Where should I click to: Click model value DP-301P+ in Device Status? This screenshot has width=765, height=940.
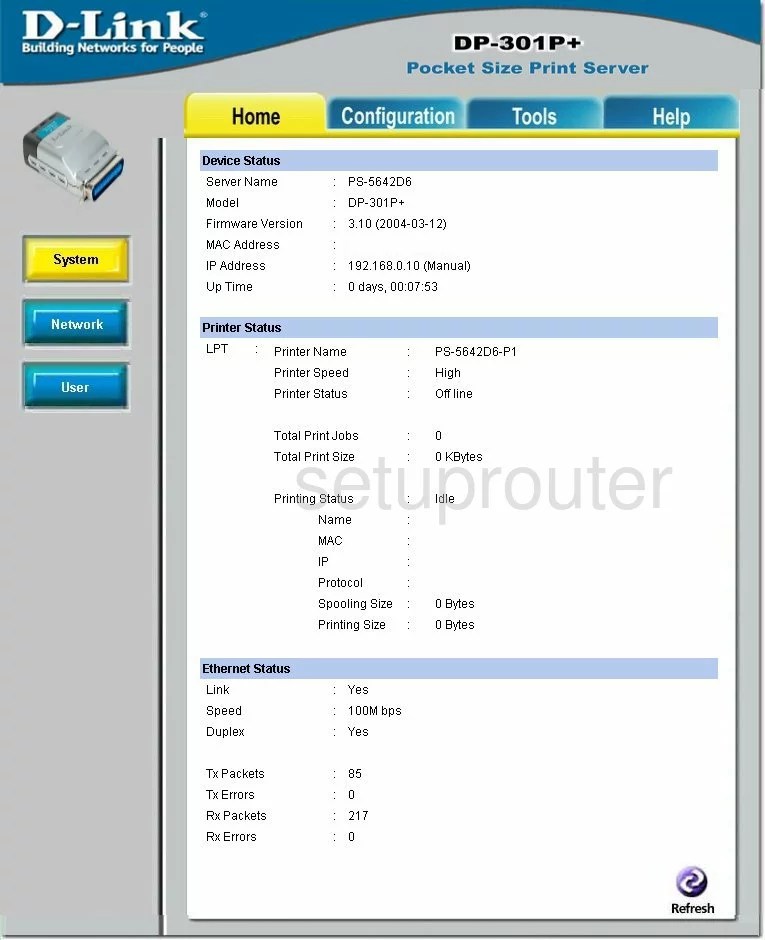click(376, 203)
